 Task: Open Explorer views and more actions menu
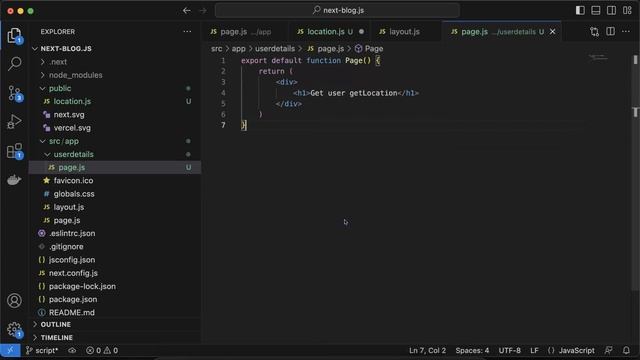click(x=187, y=31)
